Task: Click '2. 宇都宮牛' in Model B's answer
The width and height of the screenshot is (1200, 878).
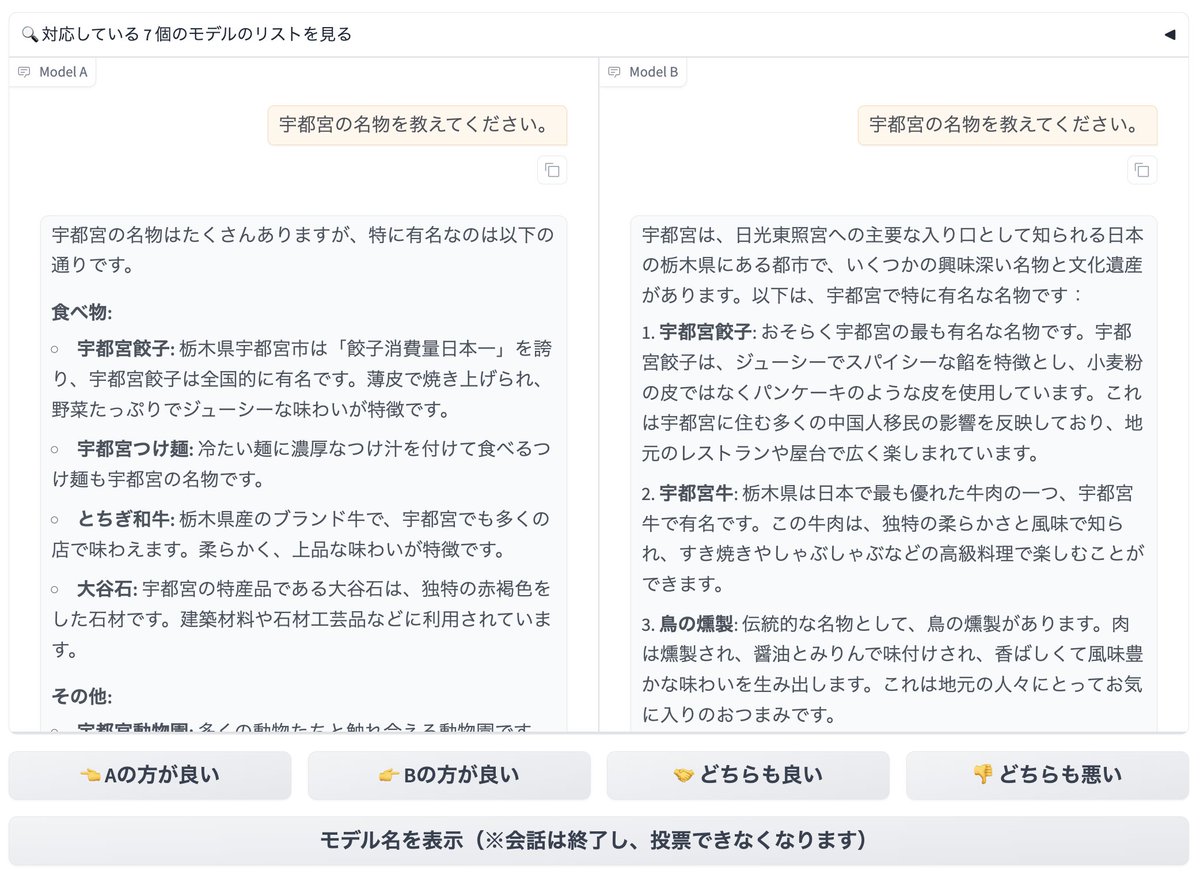Action: click(688, 493)
